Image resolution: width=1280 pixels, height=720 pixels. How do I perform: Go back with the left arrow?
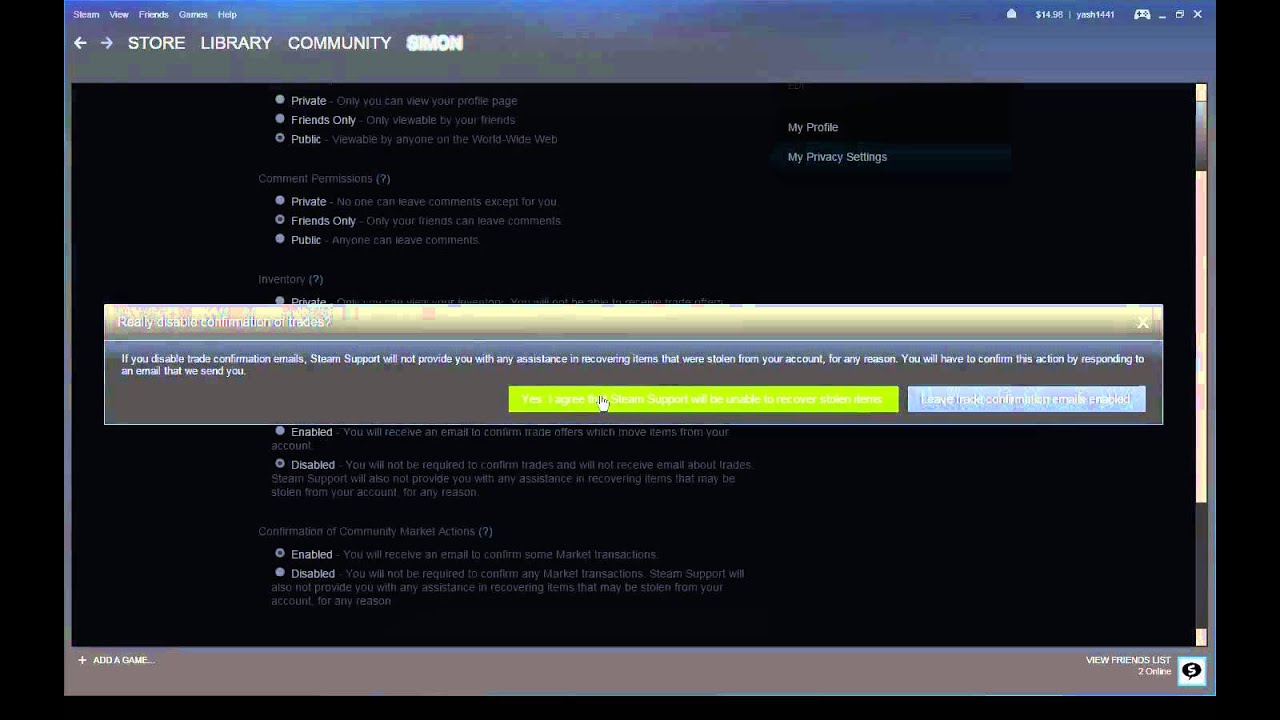(x=80, y=43)
